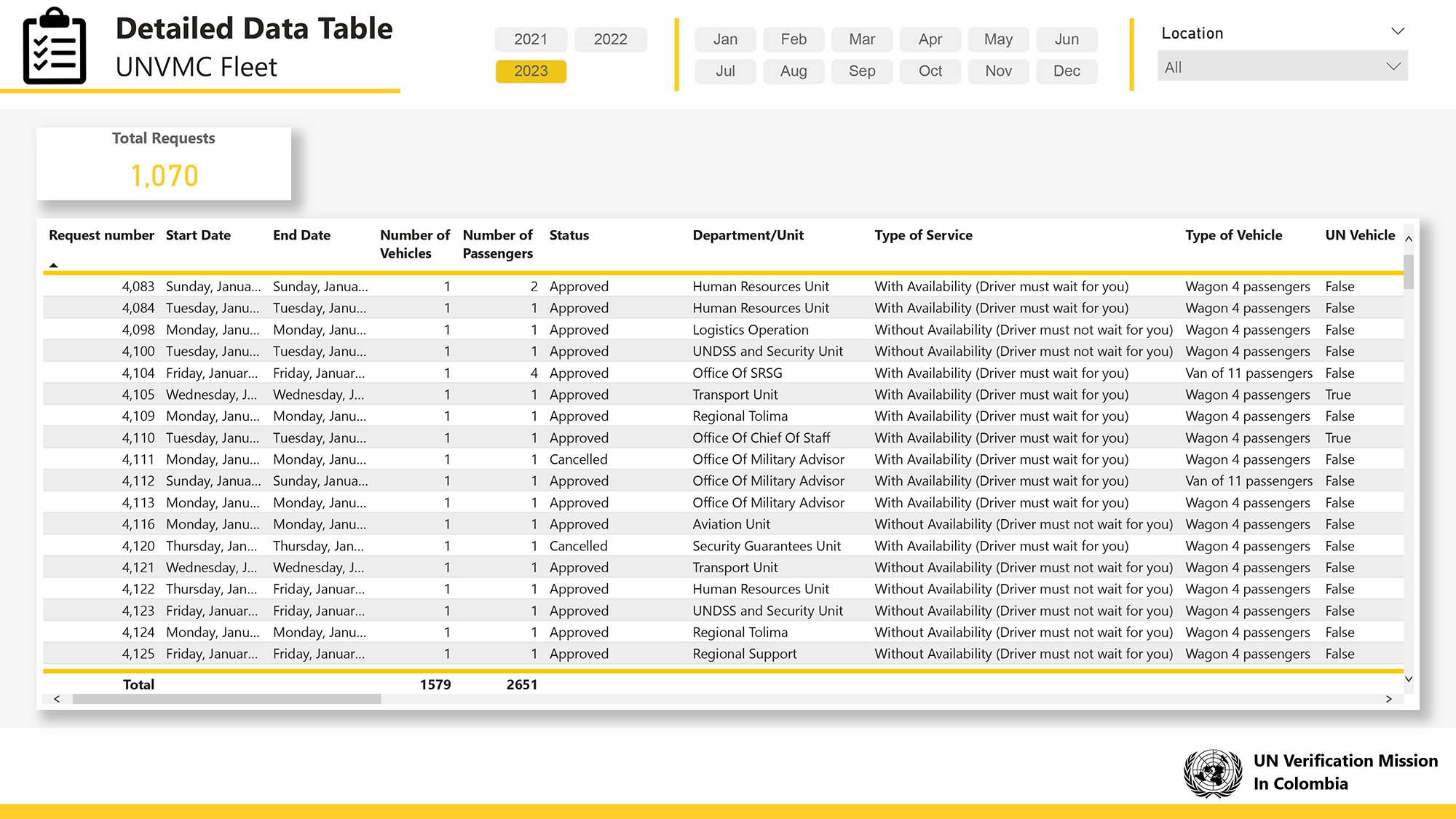Sort by Status column header
The width and height of the screenshot is (1456, 819).
[569, 235]
